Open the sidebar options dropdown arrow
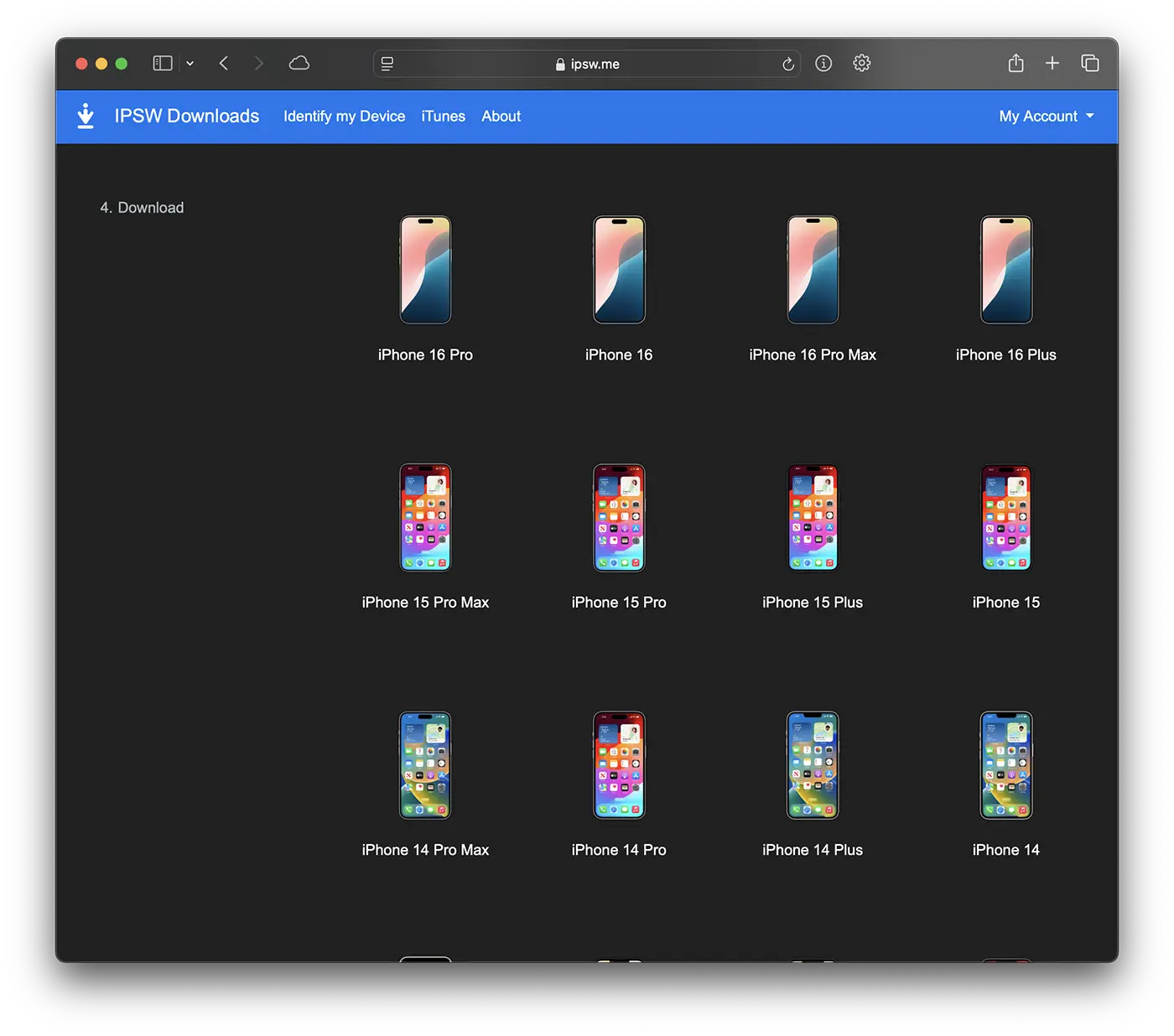This screenshot has height=1036, width=1174. pyautogui.click(x=190, y=64)
